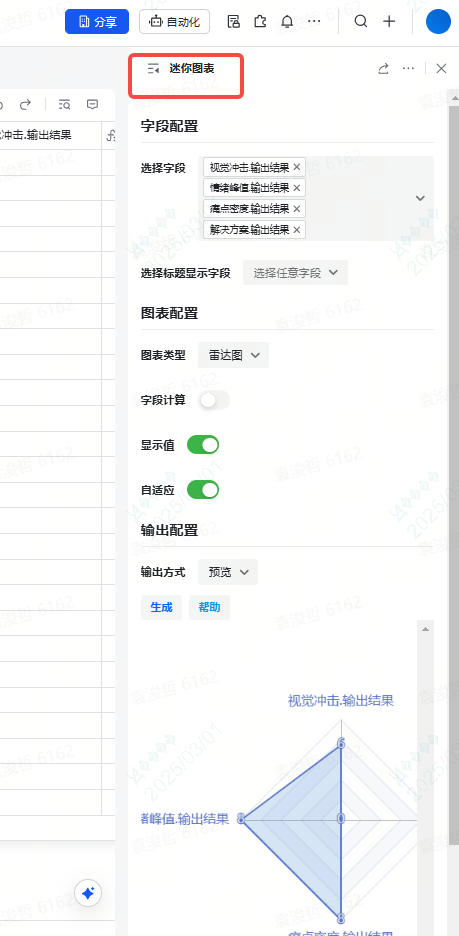Click the collapse sidebar icon beside 迷你图表

point(154,69)
